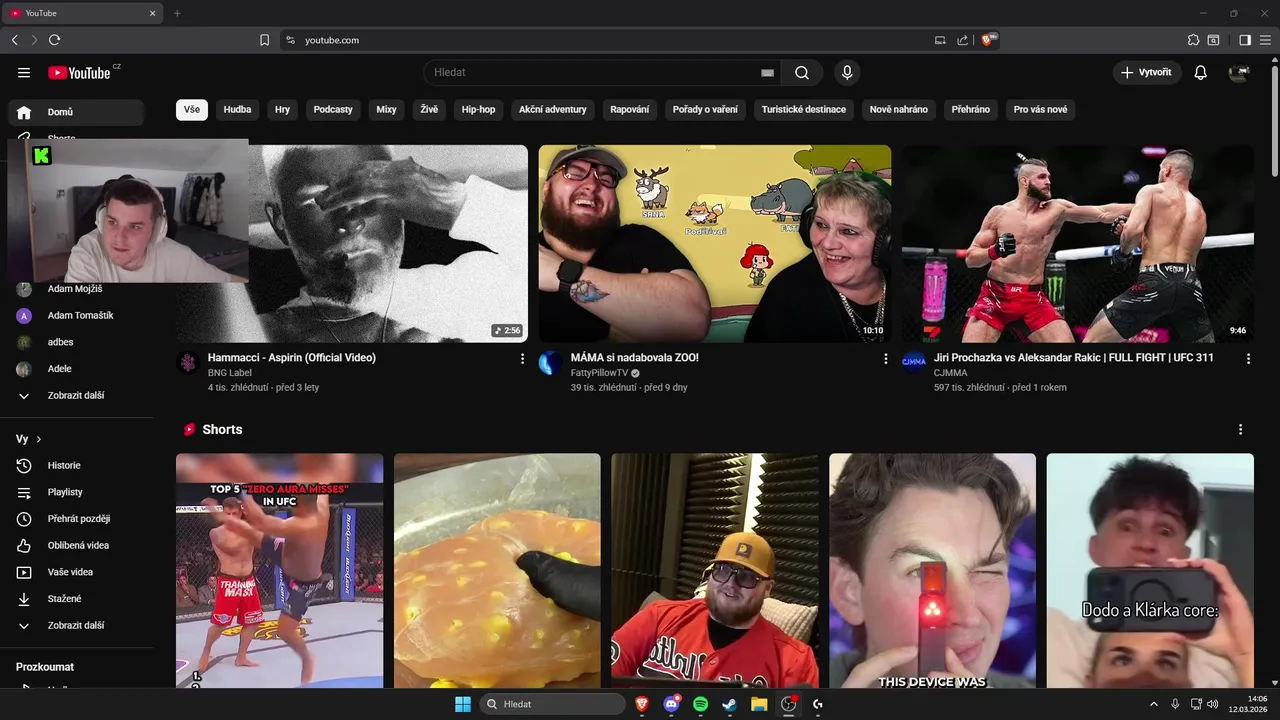Expand subscriptions with Zobrazit další under Adele
The height and width of the screenshot is (720, 1280).
click(x=78, y=395)
